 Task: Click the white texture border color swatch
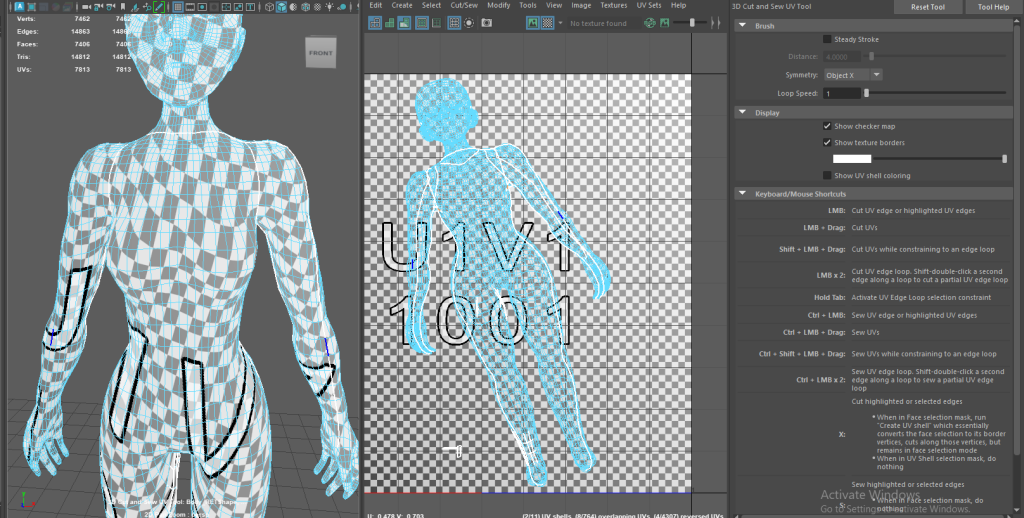tap(853, 159)
